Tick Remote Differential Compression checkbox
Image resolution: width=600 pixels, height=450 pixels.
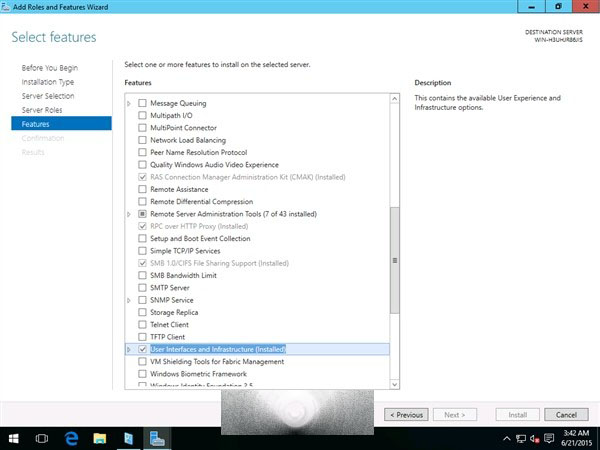click(x=142, y=201)
